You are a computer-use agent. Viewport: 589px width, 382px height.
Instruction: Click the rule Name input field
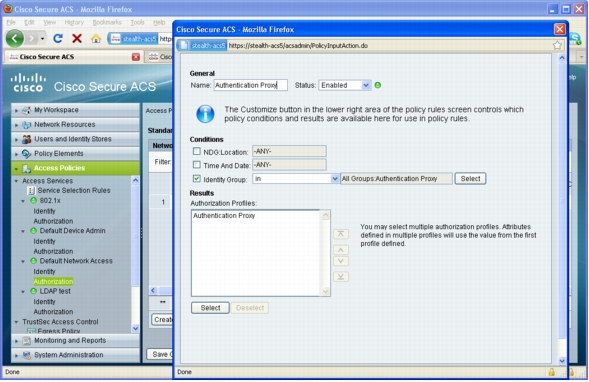click(251, 85)
